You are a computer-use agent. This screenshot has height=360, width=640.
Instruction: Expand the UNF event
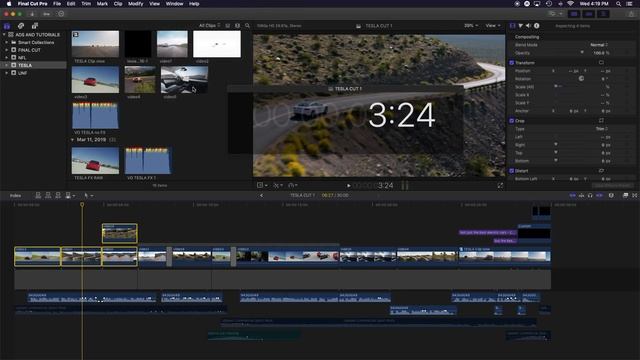coord(7,73)
